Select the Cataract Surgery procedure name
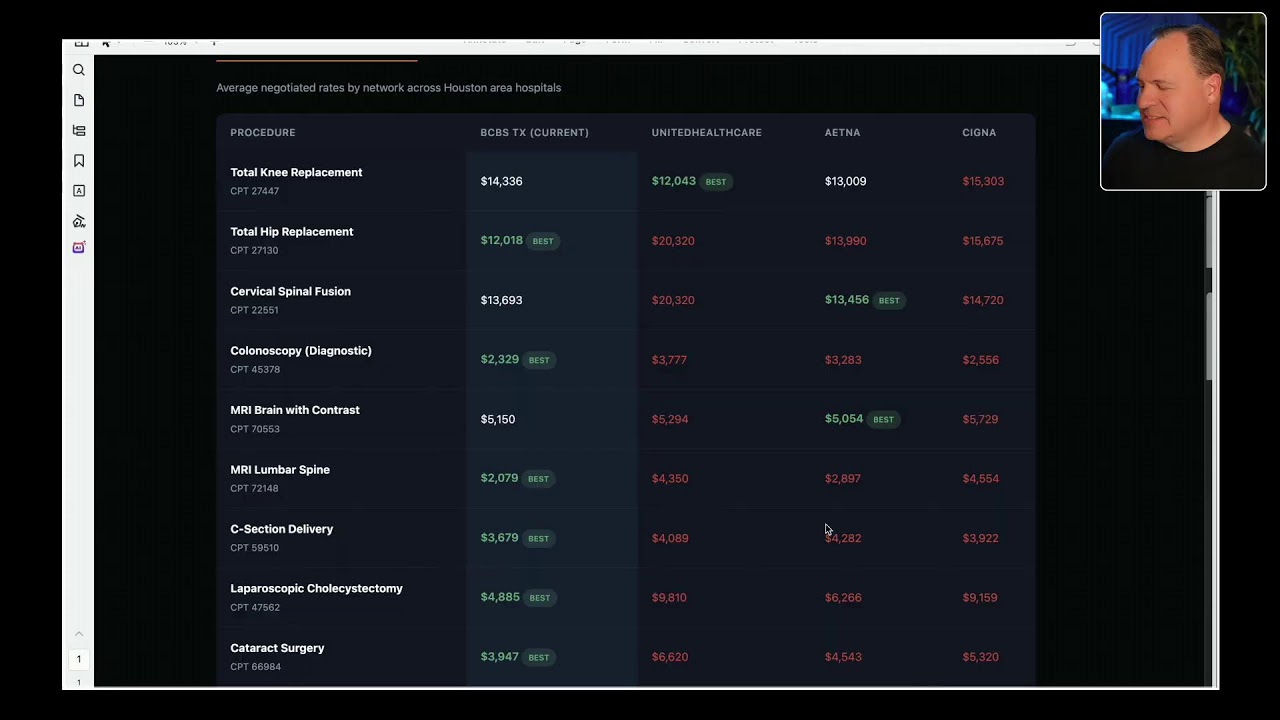This screenshot has height=720, width=1280. 277,648
